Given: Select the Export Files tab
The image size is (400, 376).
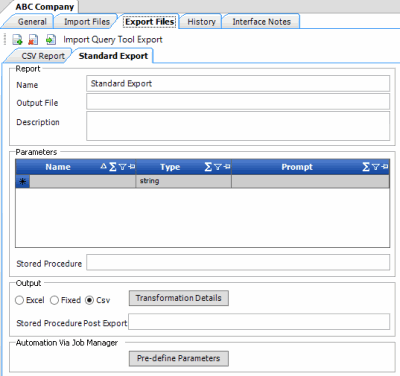Looking at the screenshot, I should 150,22.
